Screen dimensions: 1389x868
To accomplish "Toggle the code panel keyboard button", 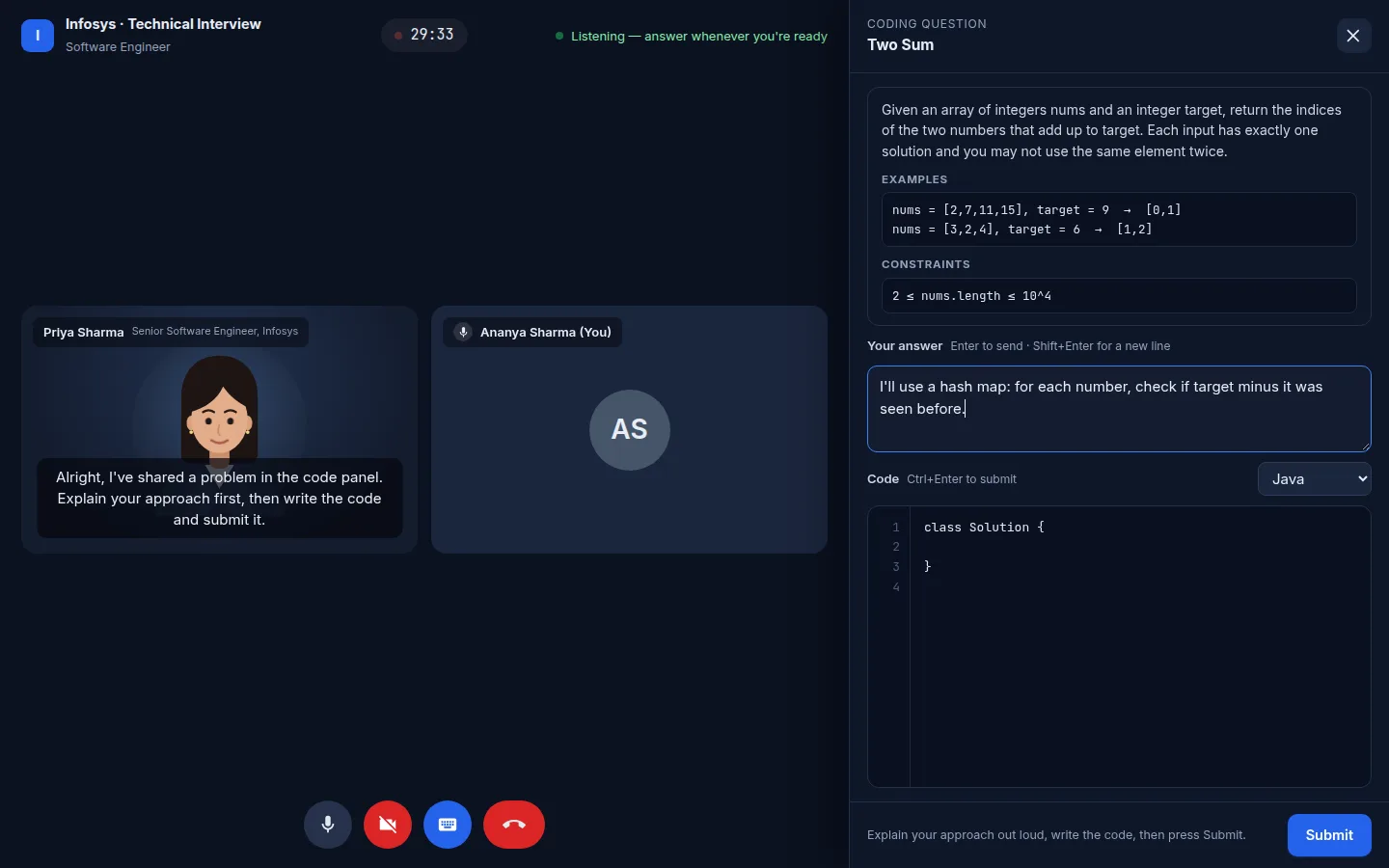I will pos(448,825).
